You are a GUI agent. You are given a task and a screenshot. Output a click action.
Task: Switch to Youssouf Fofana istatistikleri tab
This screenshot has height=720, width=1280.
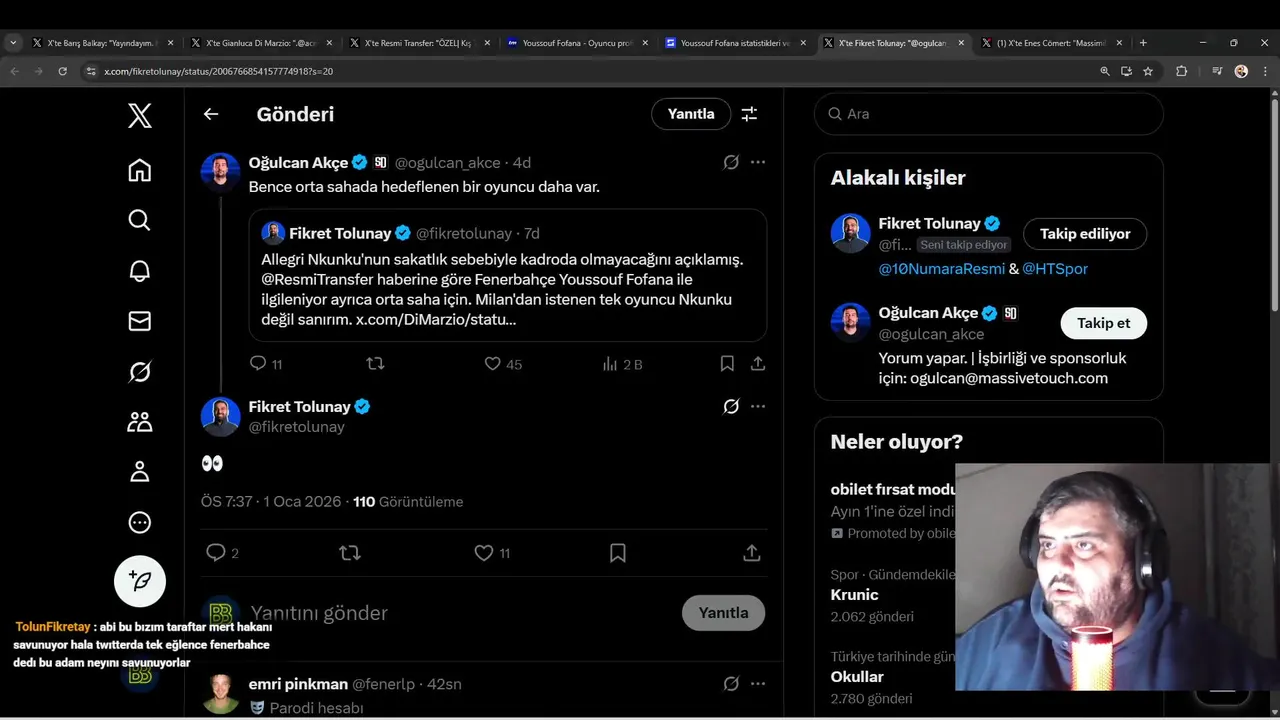click(735, 43)
